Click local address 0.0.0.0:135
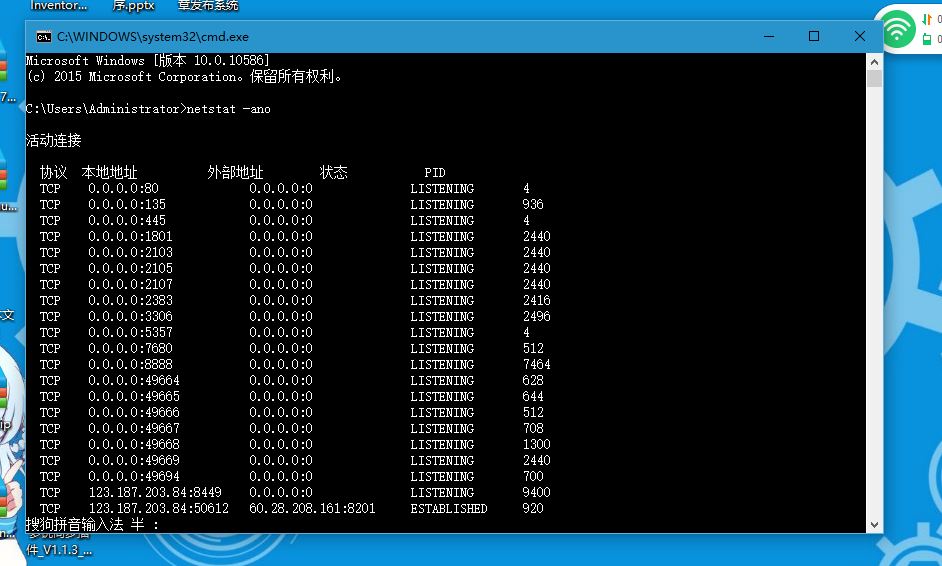Viewport: 942px width, 566px height. tap(127, 204)
